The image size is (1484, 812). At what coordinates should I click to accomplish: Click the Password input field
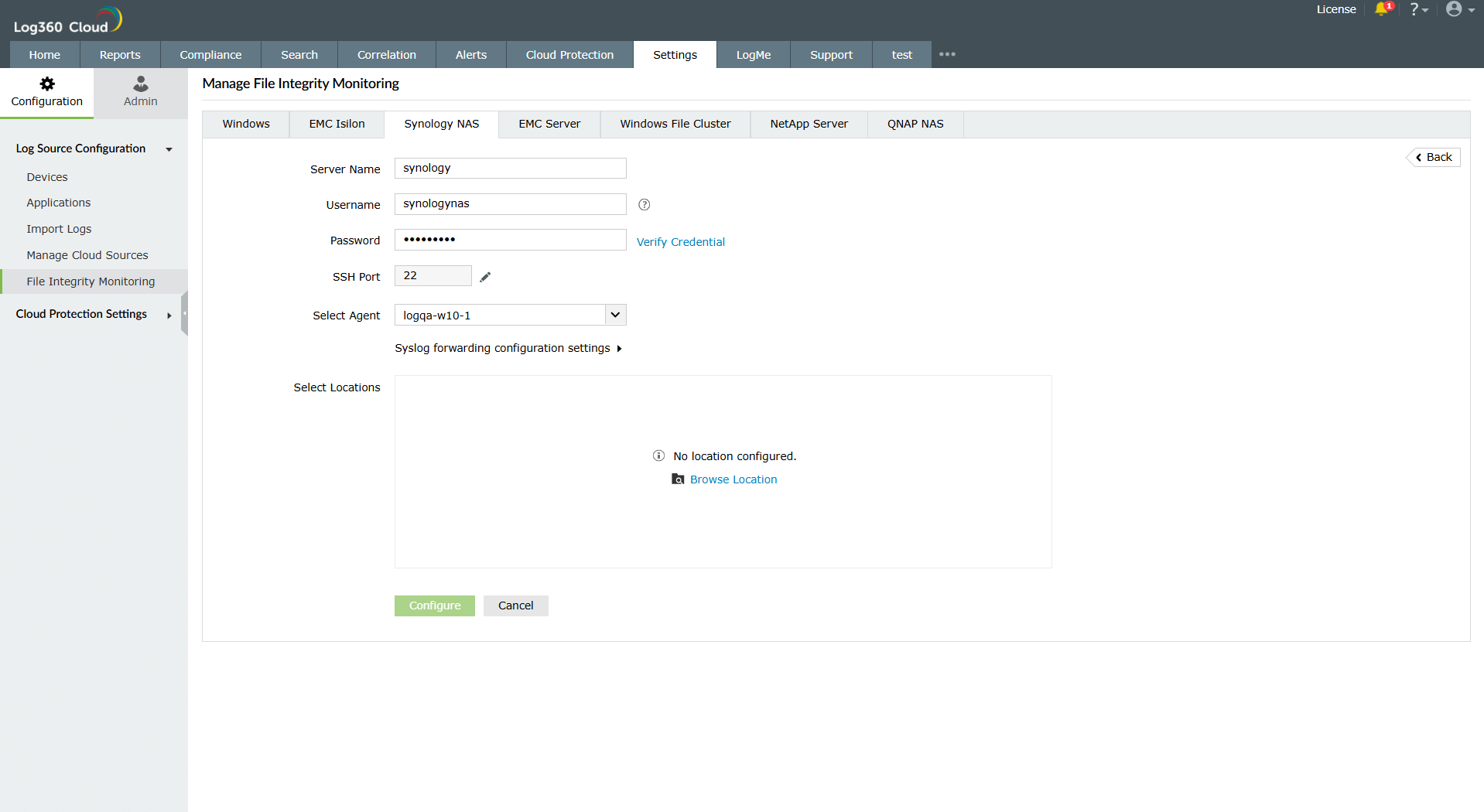click(511, 240)
